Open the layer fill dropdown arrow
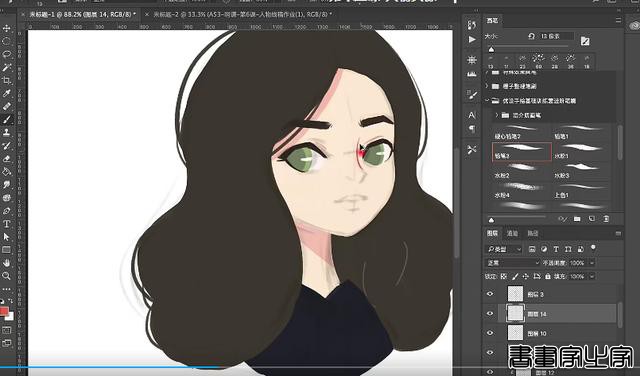The image size is (640, 376). pos(592,276)
